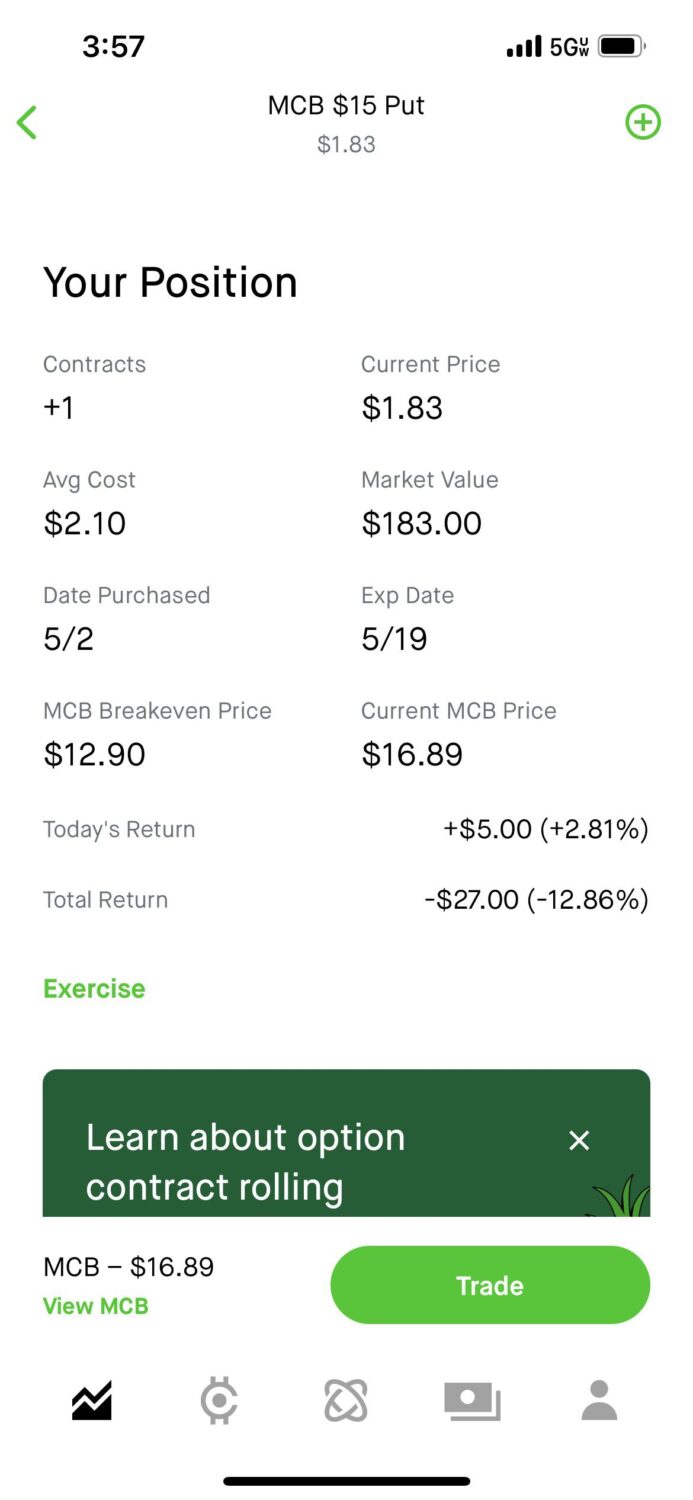Open the browse orbit icon tab
Viewport: 693px width, 1500px height.
click(x=346, y=1401)
